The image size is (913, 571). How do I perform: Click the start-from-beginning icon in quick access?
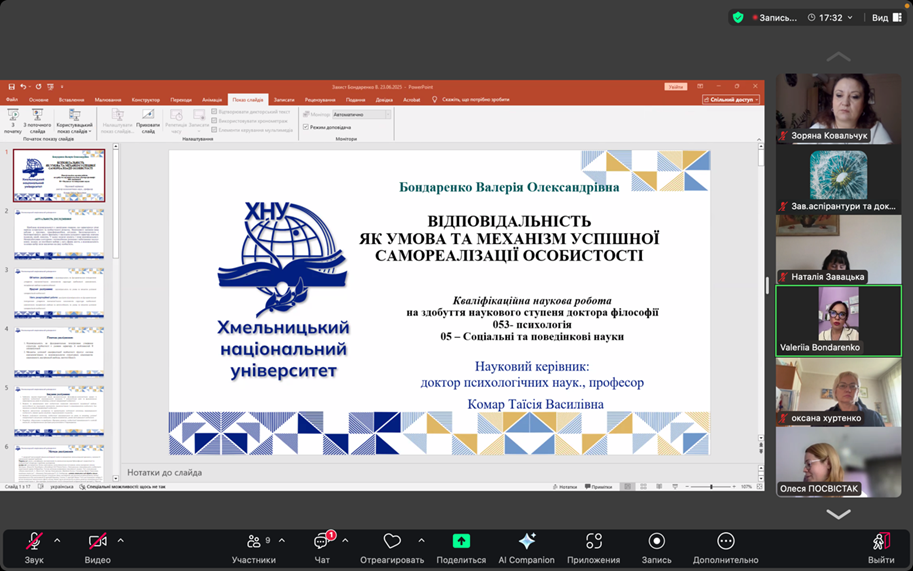[51, 87]
